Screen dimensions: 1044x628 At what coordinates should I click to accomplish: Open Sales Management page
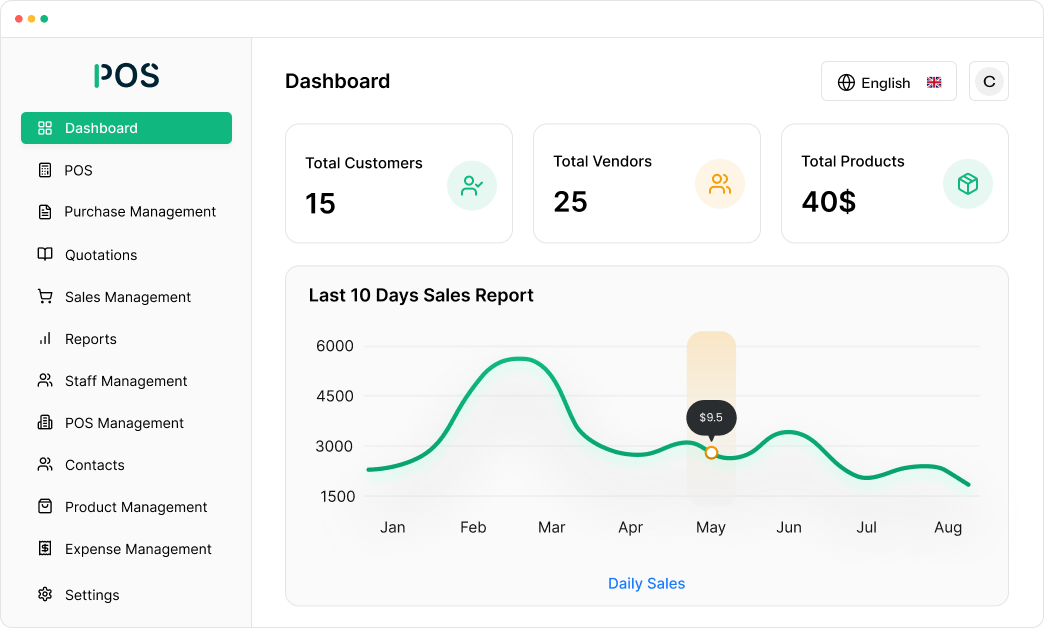[x=127, y=296]
